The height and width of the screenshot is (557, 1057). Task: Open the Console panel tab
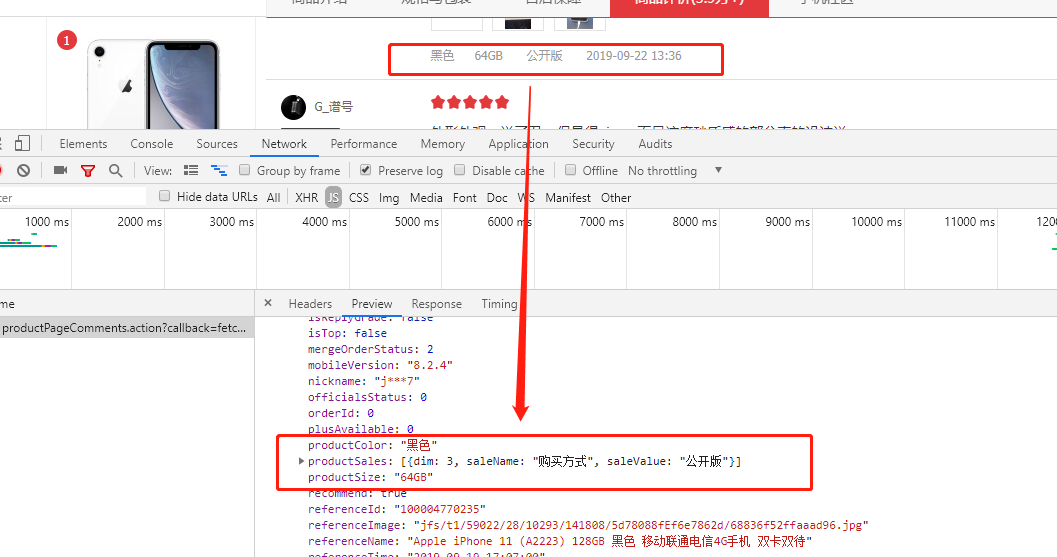(152, 144)
